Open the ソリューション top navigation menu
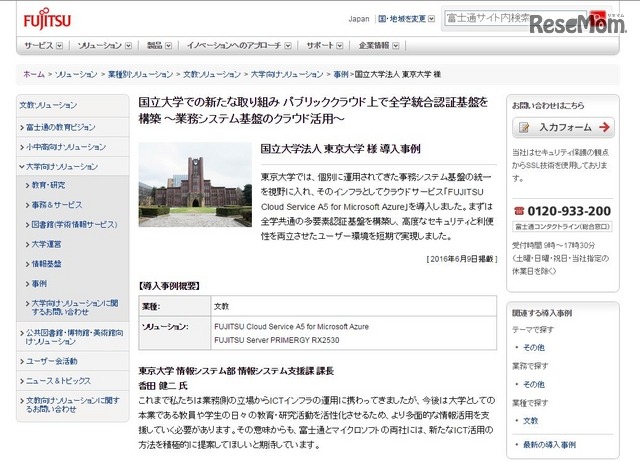Viewport: 640px width, 461px height. click(x=104, y=45)
